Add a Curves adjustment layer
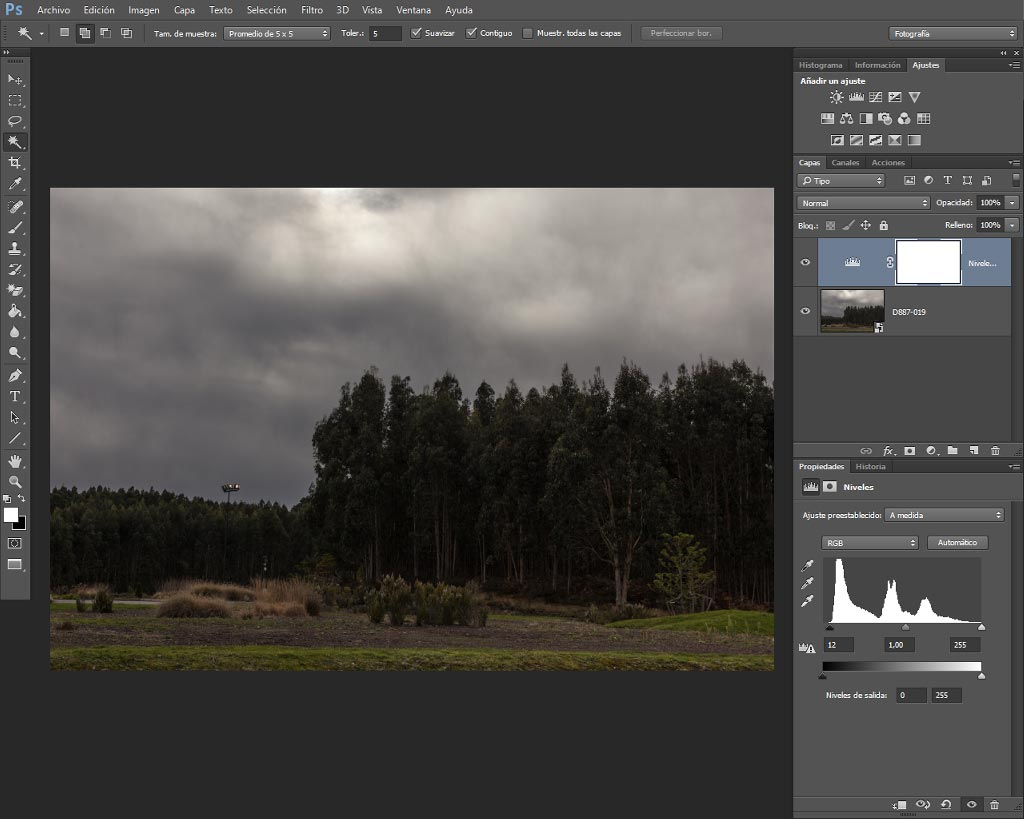This screenshot has width=1024, height=819. 876,97
